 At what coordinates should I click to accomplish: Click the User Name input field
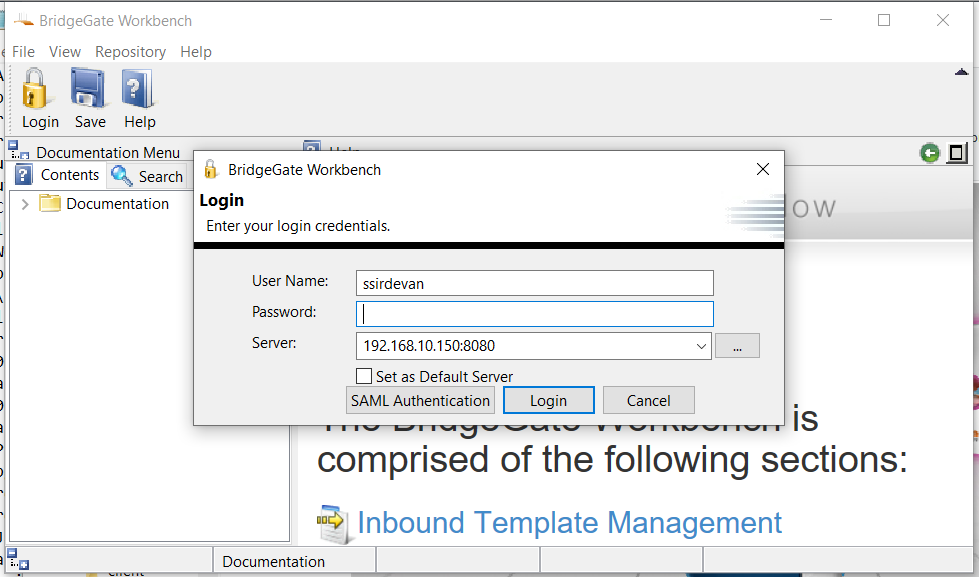[534, 284]
